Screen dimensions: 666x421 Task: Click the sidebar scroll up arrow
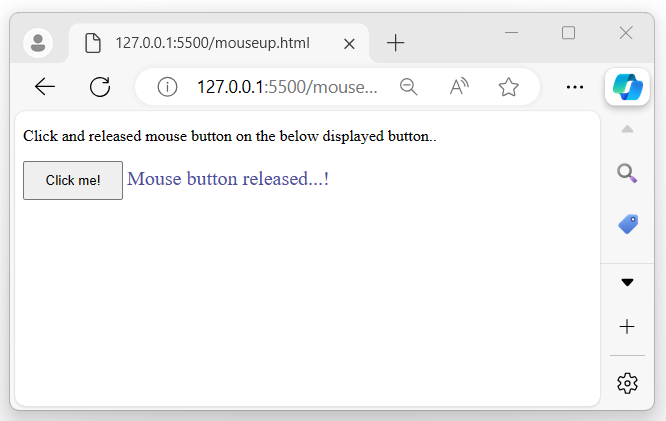pos(627,129)
